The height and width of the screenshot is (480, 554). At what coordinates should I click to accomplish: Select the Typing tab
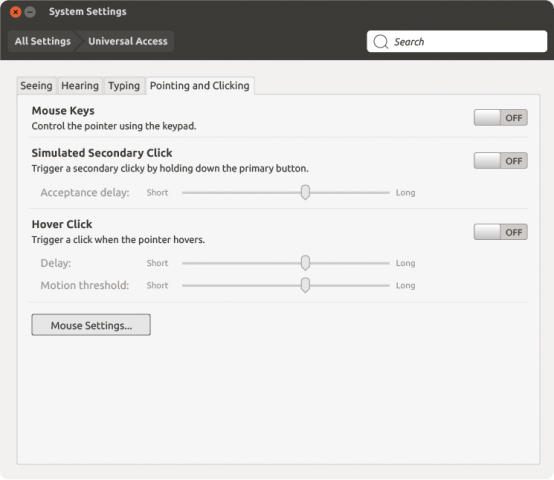[x=124, y=86]
